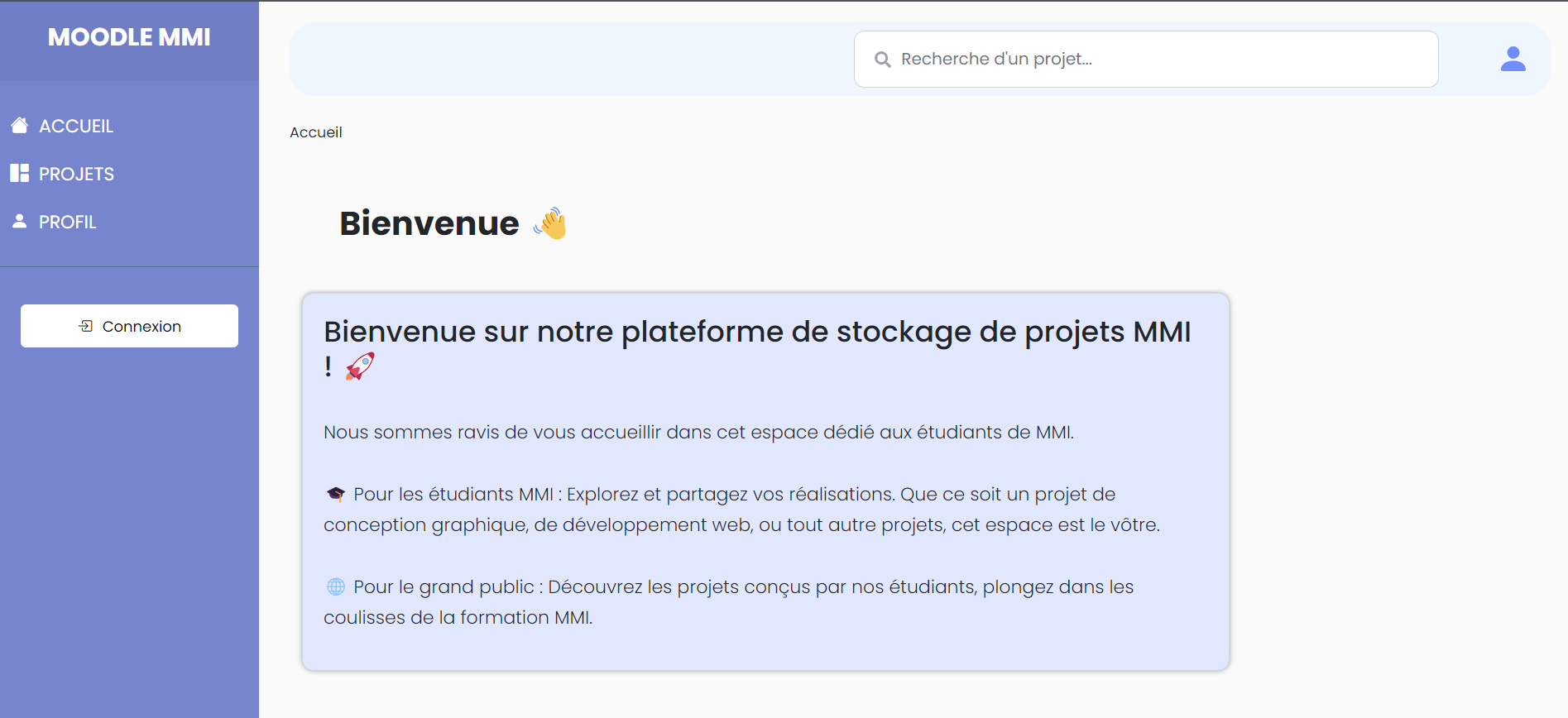Click the welcome card heading text
Viewport: 1568px width, 718px height.
(757, 347)
